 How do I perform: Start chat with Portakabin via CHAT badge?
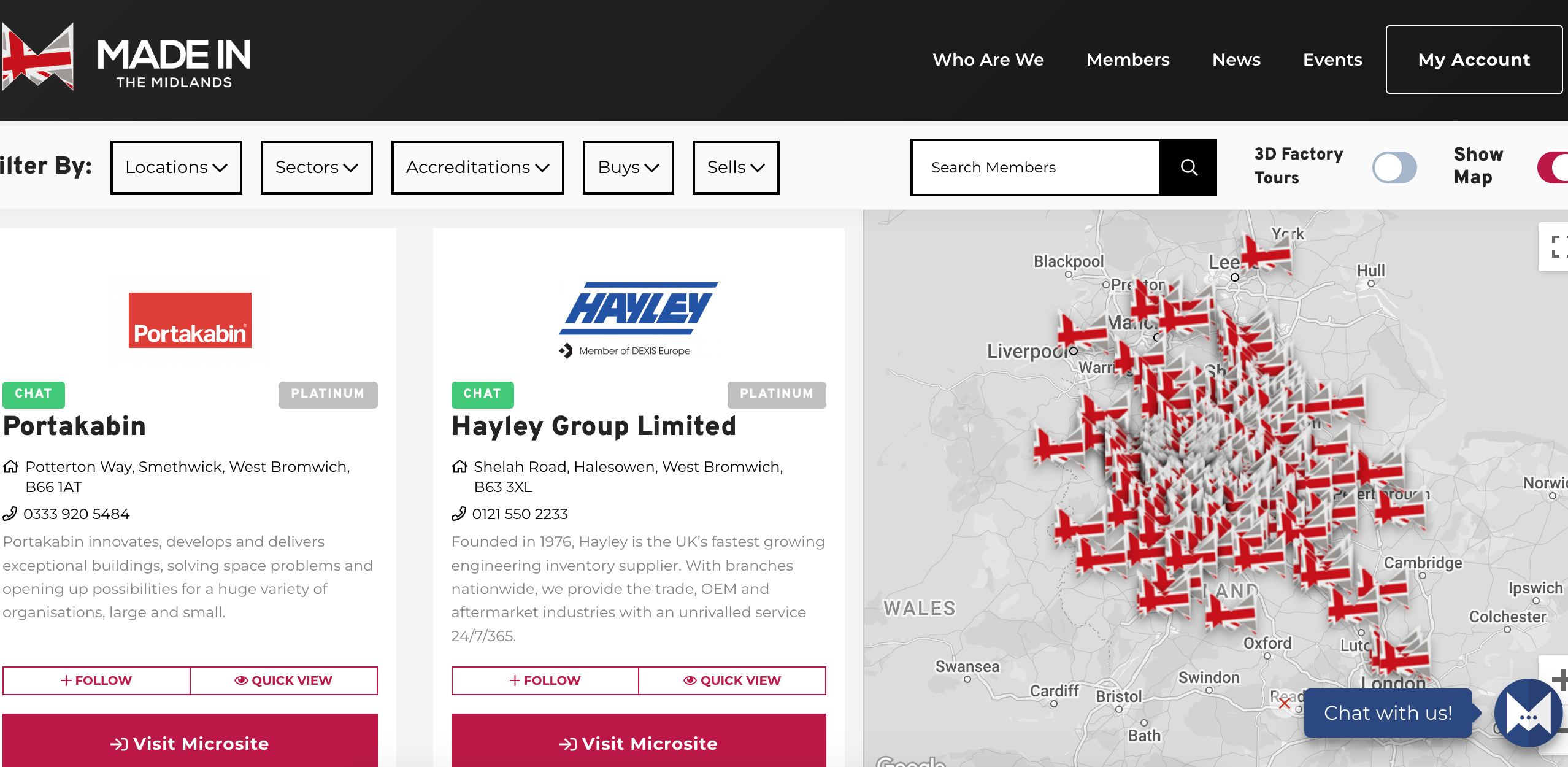[x=34, y=395]
